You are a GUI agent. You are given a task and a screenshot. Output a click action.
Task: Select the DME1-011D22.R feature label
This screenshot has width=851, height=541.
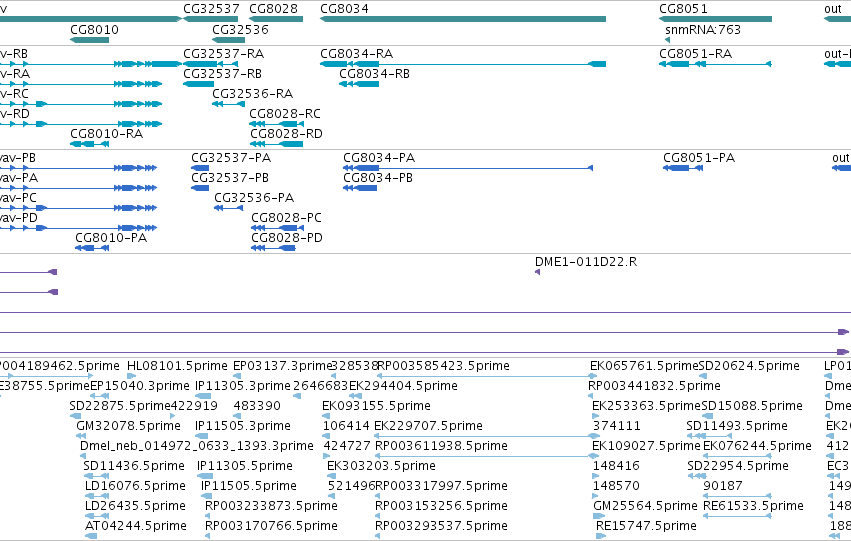[x=586, y=262]
